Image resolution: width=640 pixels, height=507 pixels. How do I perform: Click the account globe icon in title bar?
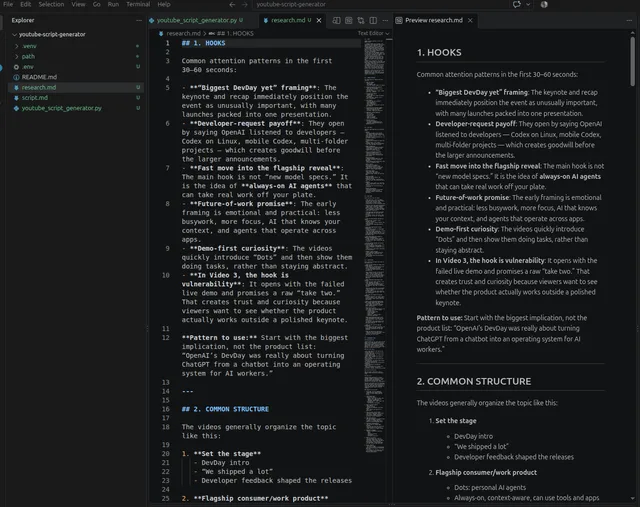544,4
